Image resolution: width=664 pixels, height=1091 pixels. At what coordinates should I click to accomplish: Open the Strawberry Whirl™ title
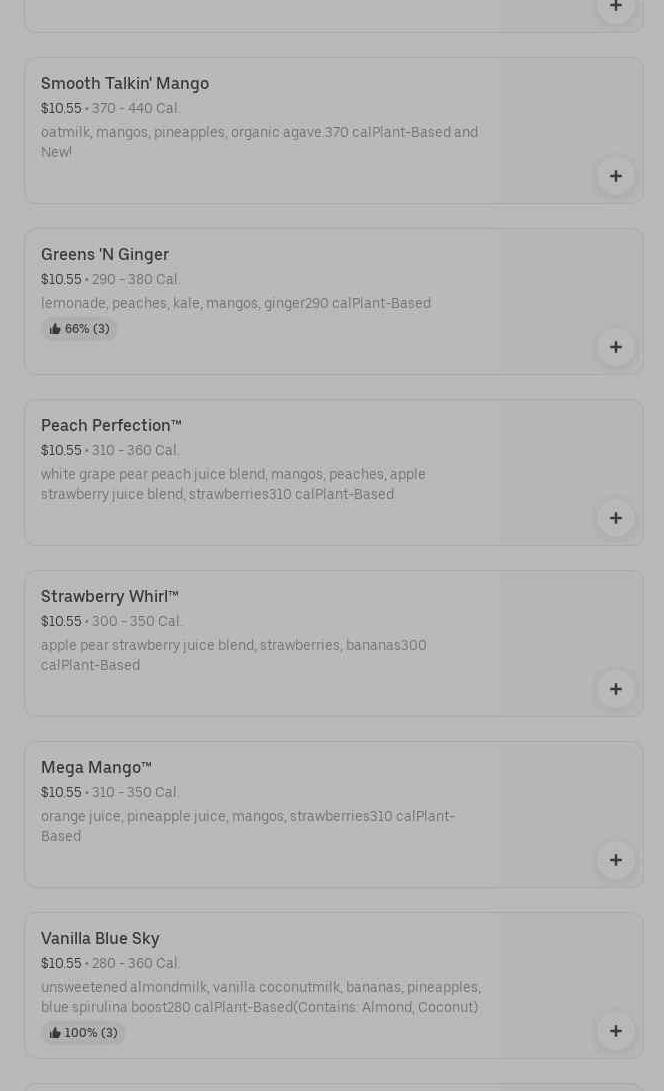tap(110, 597)
